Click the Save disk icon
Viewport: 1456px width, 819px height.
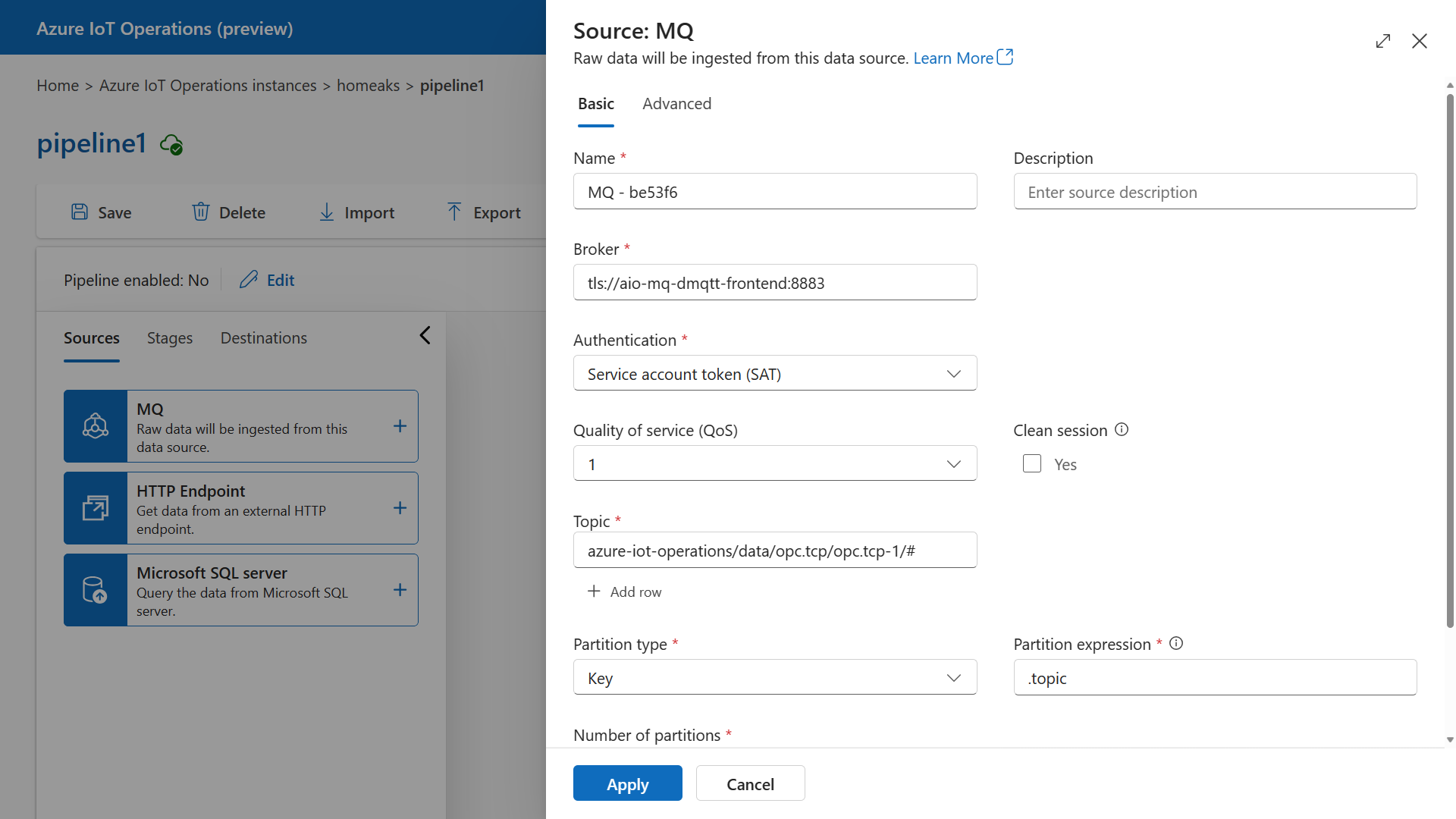click(80, 212)
